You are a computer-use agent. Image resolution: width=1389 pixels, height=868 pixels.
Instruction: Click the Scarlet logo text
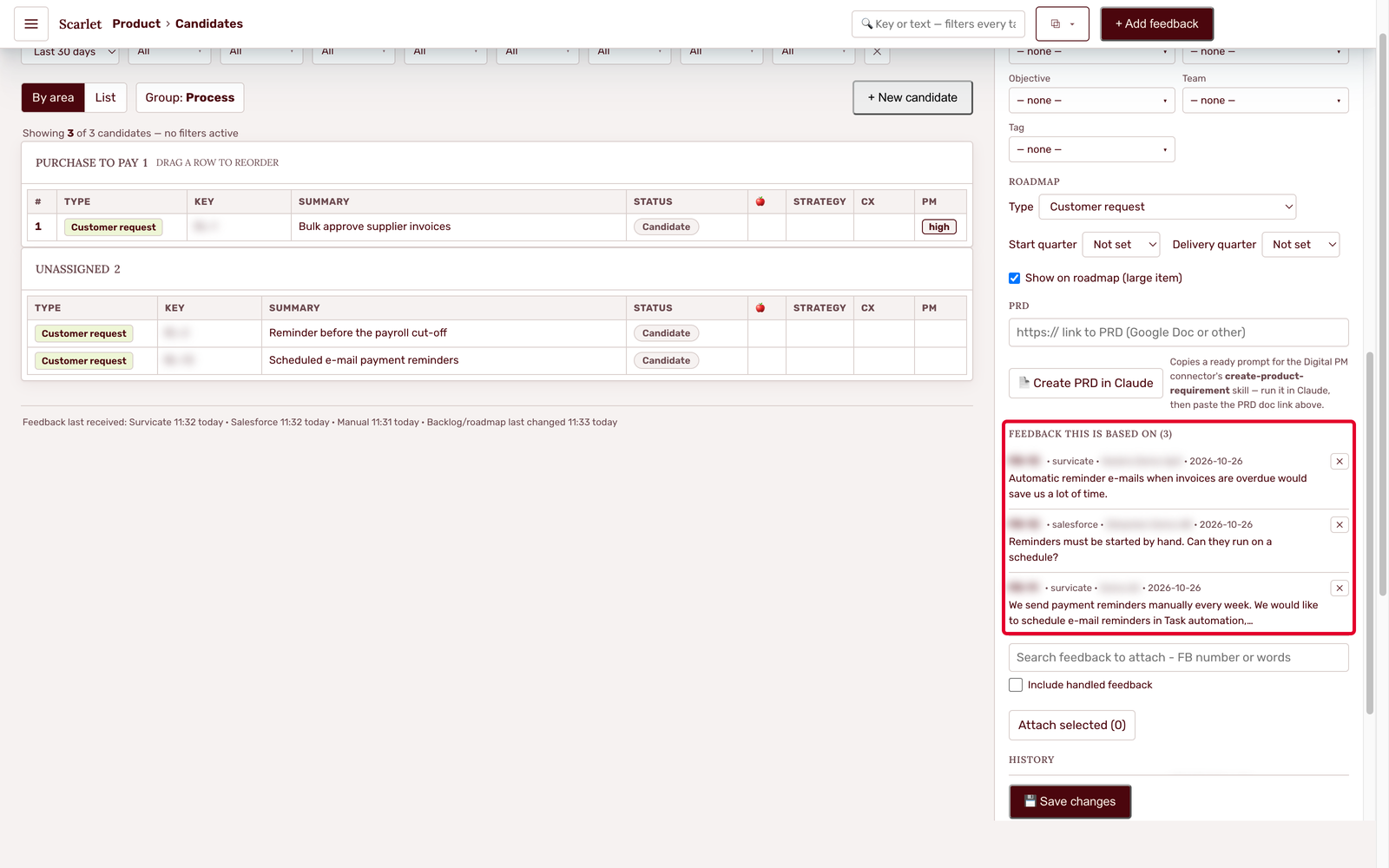80,24
